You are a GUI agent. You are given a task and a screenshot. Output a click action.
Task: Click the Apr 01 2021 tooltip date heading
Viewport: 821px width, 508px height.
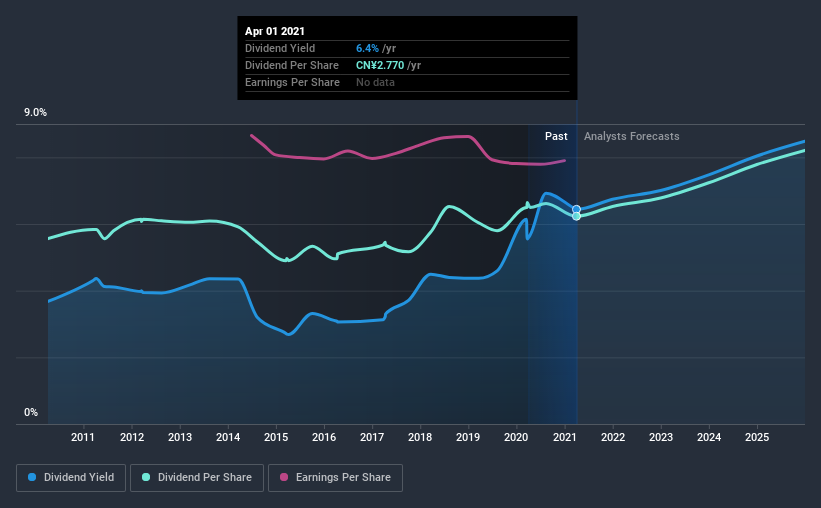275,31
